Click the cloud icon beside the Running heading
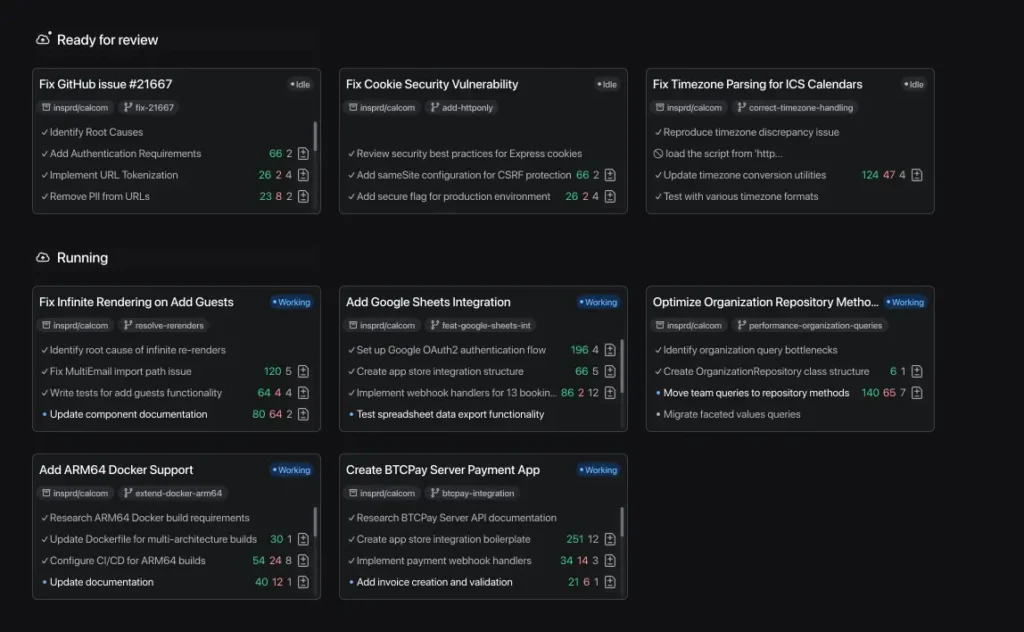 (43, 257)
